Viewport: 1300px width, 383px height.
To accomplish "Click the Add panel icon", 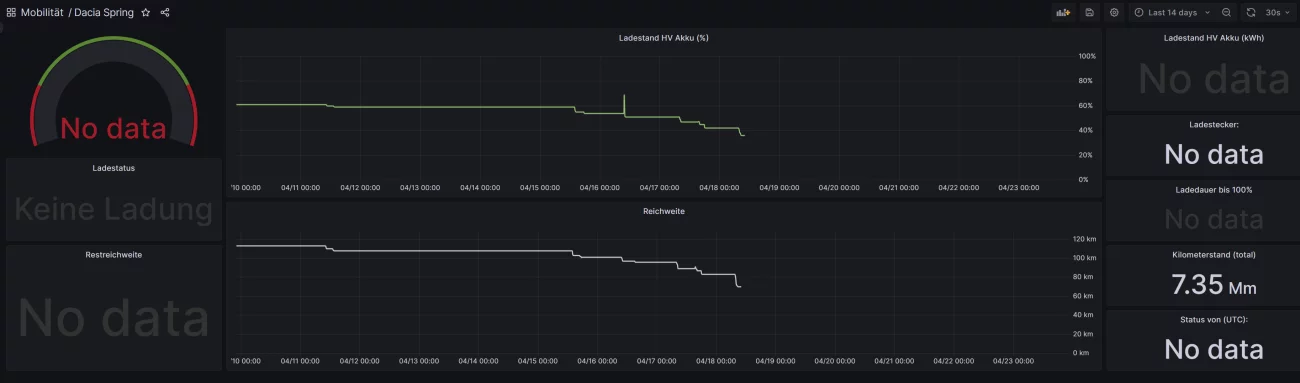I will (x=1063, y=12).
